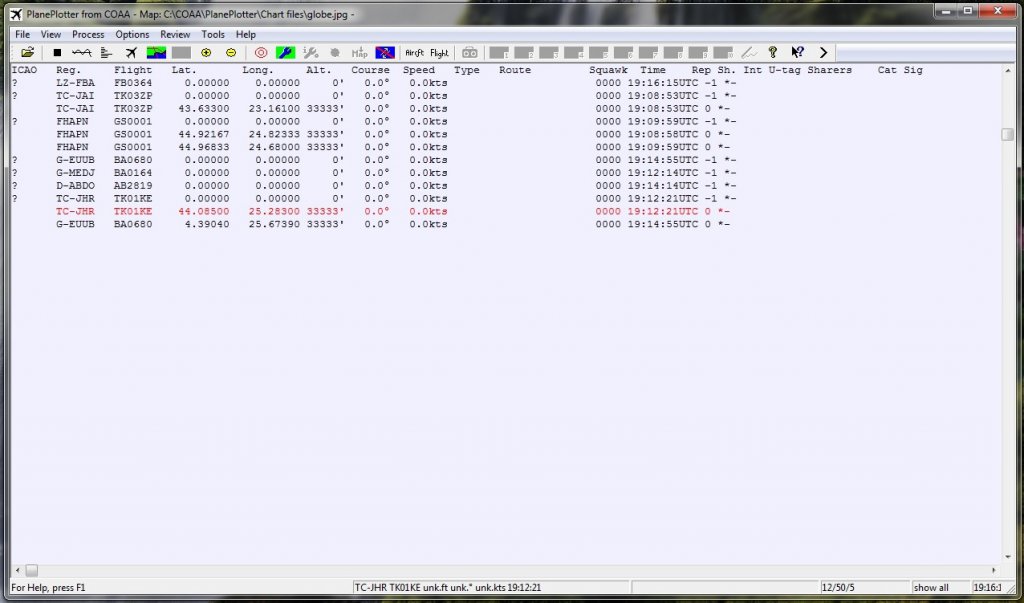
Task: Select latitude 43.63300 cell
Action: tap(204, 108)
